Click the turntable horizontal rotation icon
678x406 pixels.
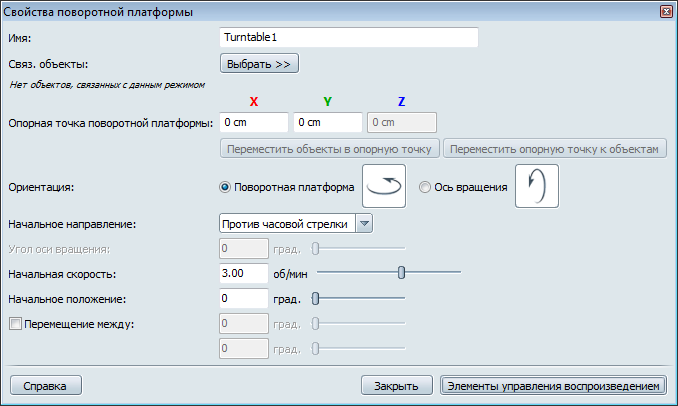(x=384, y=186)
